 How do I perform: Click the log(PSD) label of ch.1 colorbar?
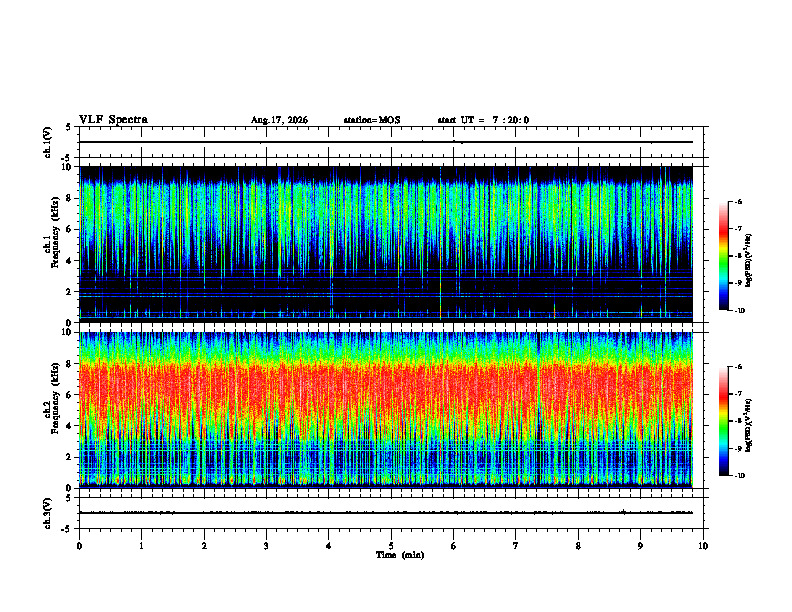coord(749,261)
